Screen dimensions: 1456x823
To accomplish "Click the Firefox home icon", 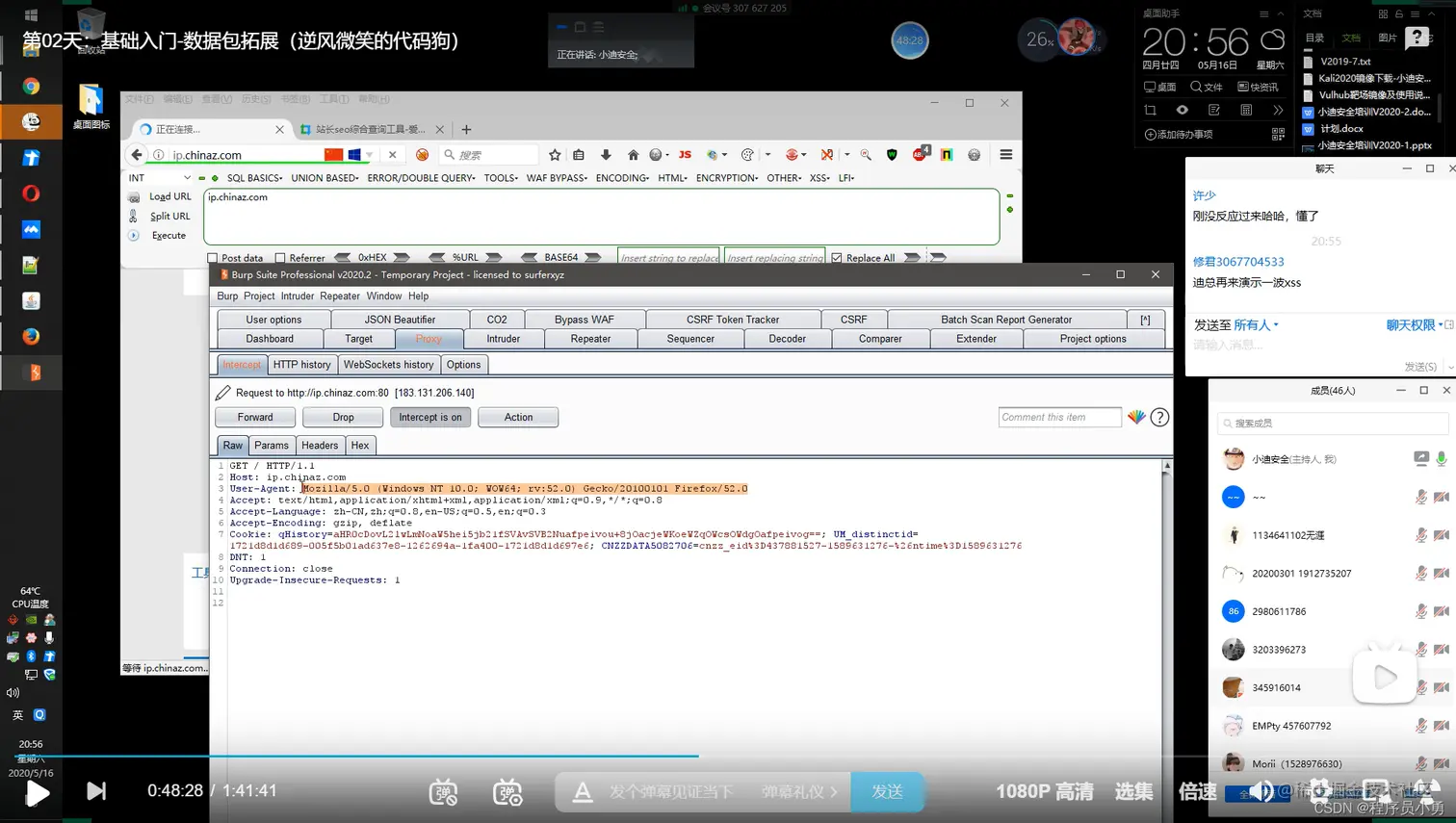I will (633, 155).
